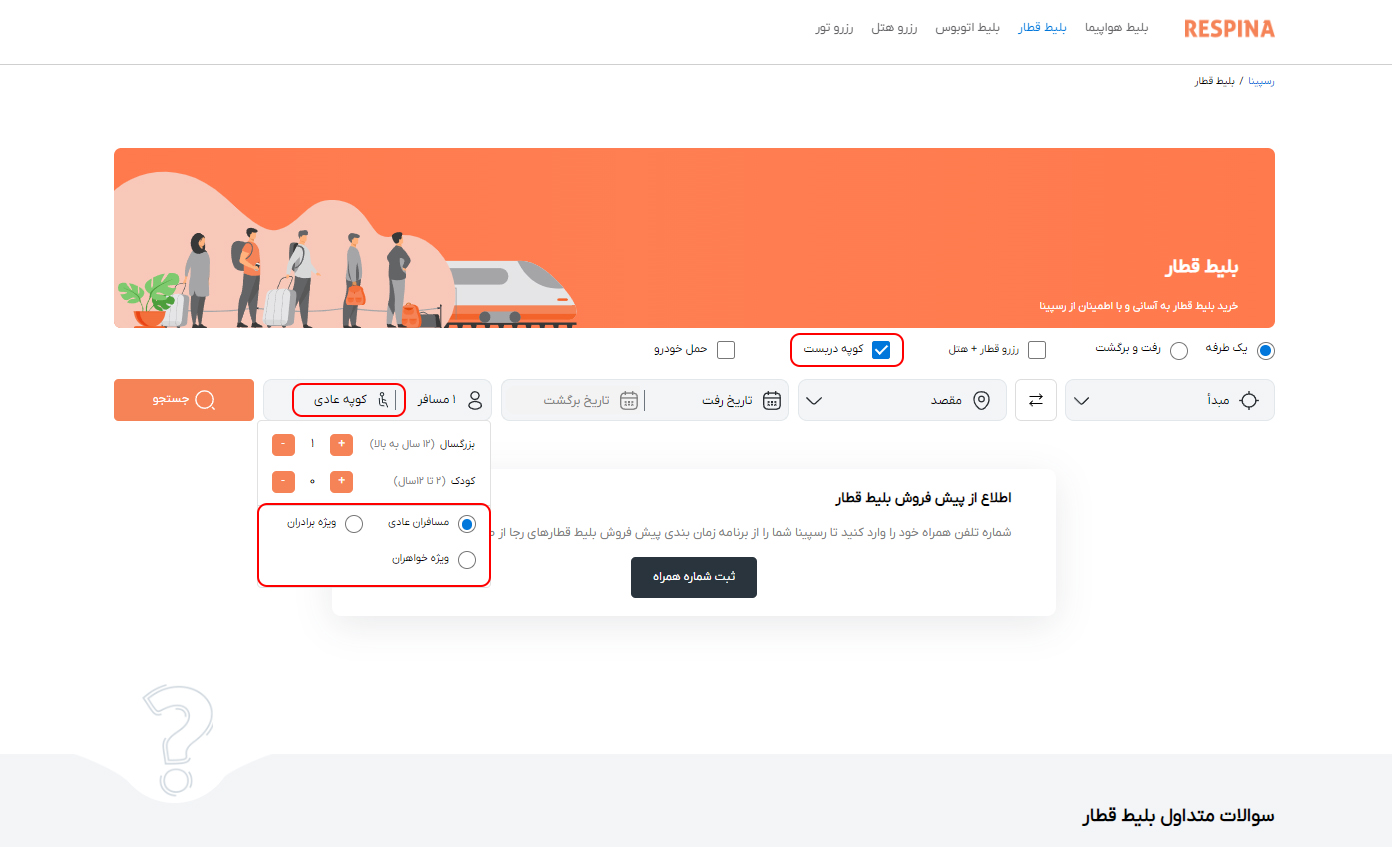Click the seat icon beside کوپه عادی
1392x847 pixels.
383,400
